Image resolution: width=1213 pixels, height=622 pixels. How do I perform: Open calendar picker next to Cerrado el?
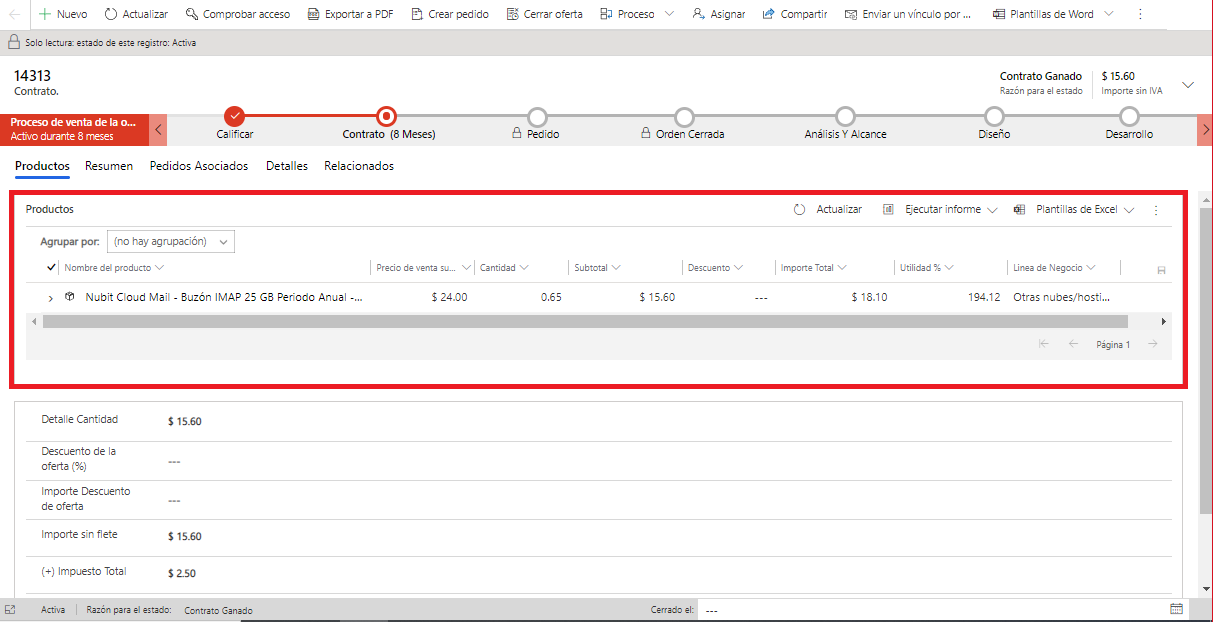(1176, 609)
